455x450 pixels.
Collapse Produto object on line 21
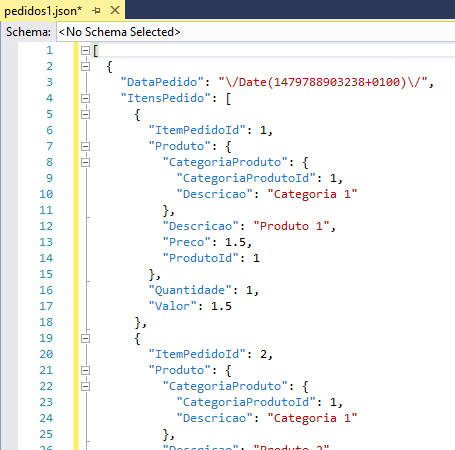85,371
